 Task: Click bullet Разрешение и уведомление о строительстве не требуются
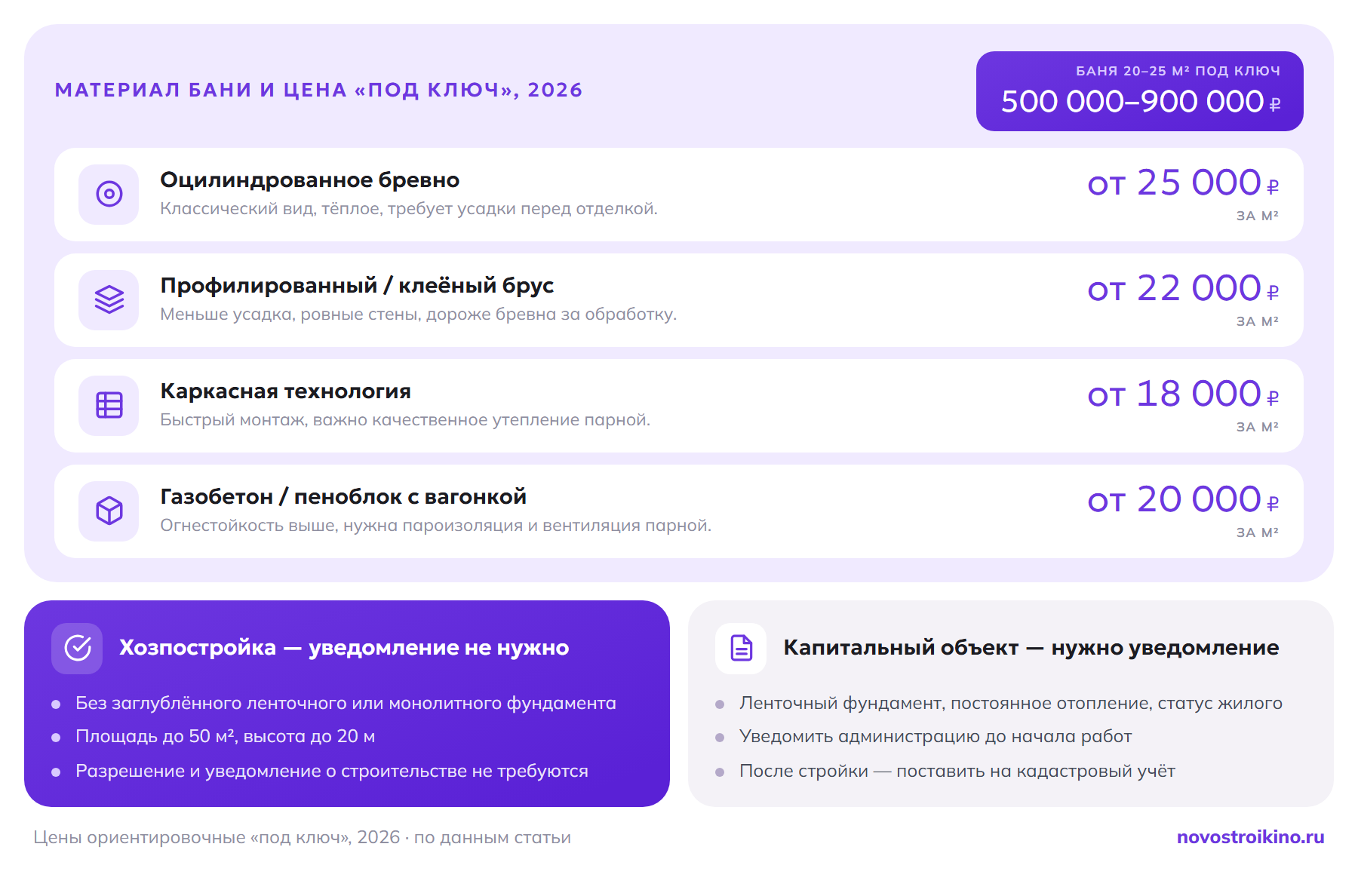point(332,772)
